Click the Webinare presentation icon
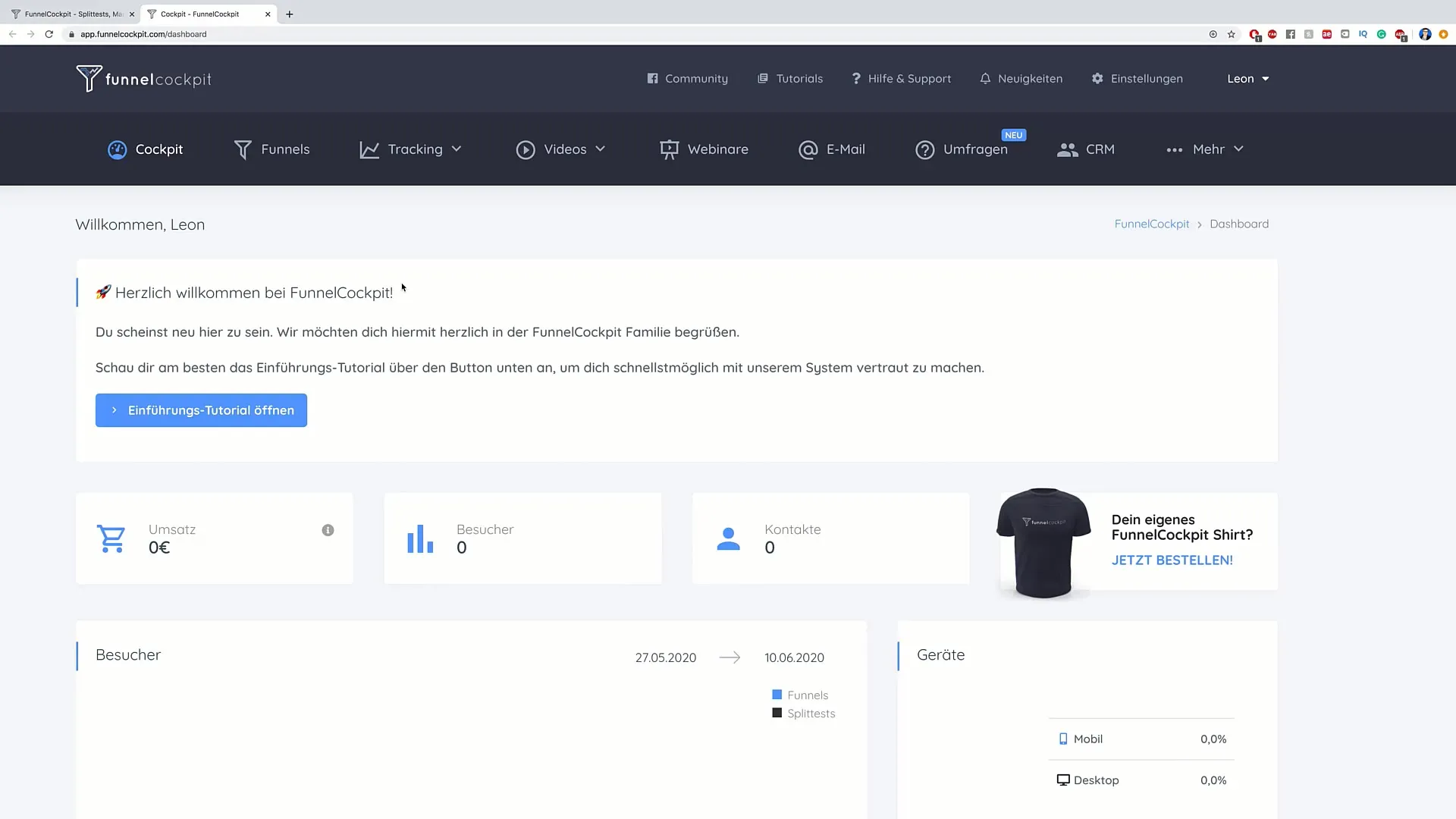The image size is (1456, 819). point(669,150)
